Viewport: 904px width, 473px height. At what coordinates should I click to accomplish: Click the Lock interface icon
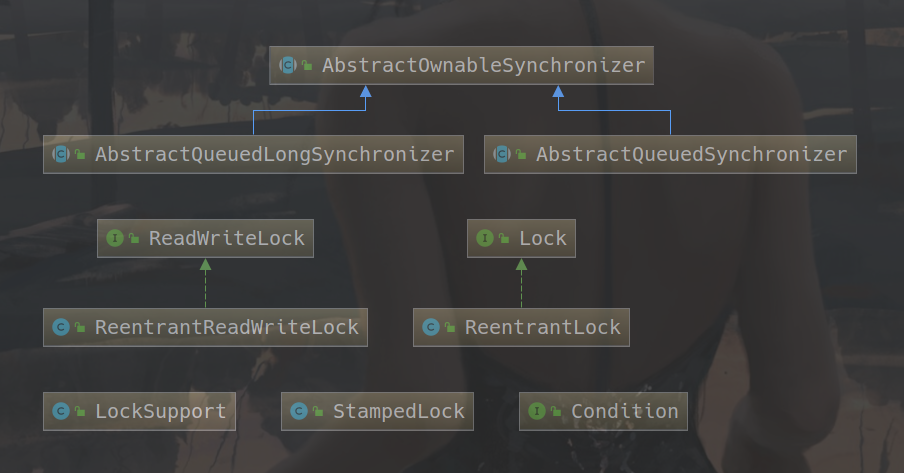(x=485, y=238)
